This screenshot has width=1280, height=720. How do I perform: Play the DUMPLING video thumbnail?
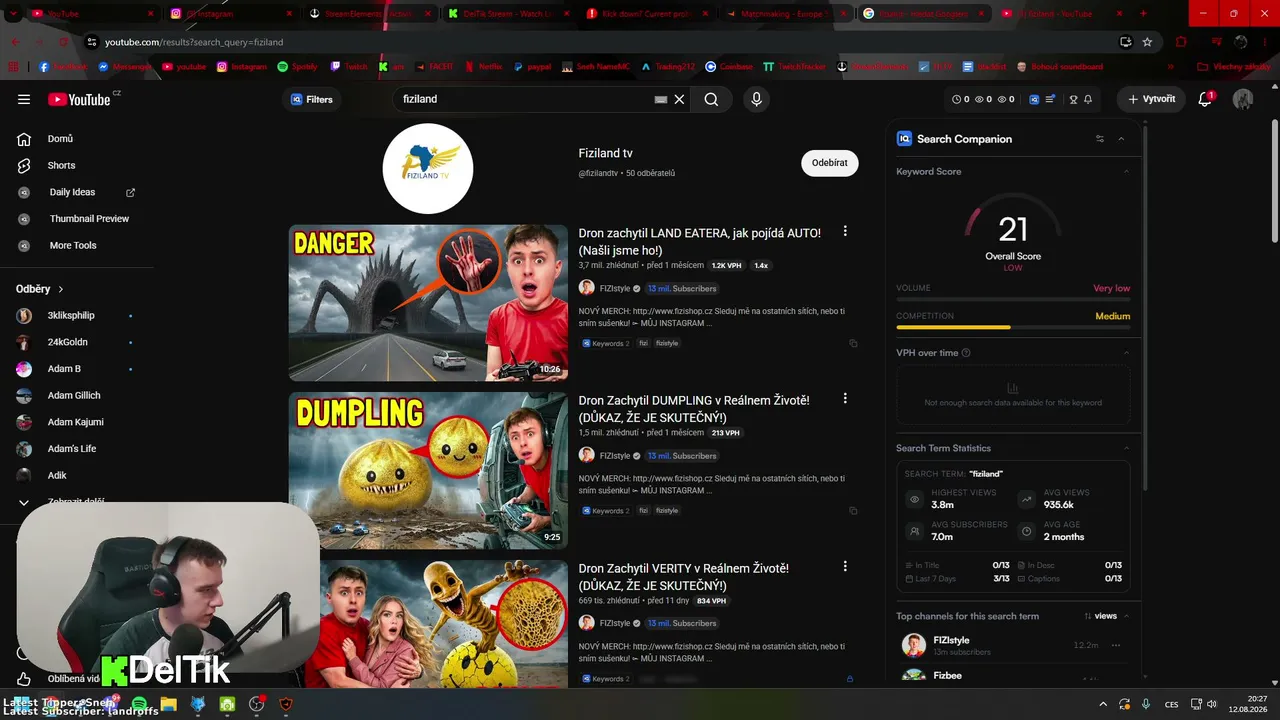click(428, 470)
